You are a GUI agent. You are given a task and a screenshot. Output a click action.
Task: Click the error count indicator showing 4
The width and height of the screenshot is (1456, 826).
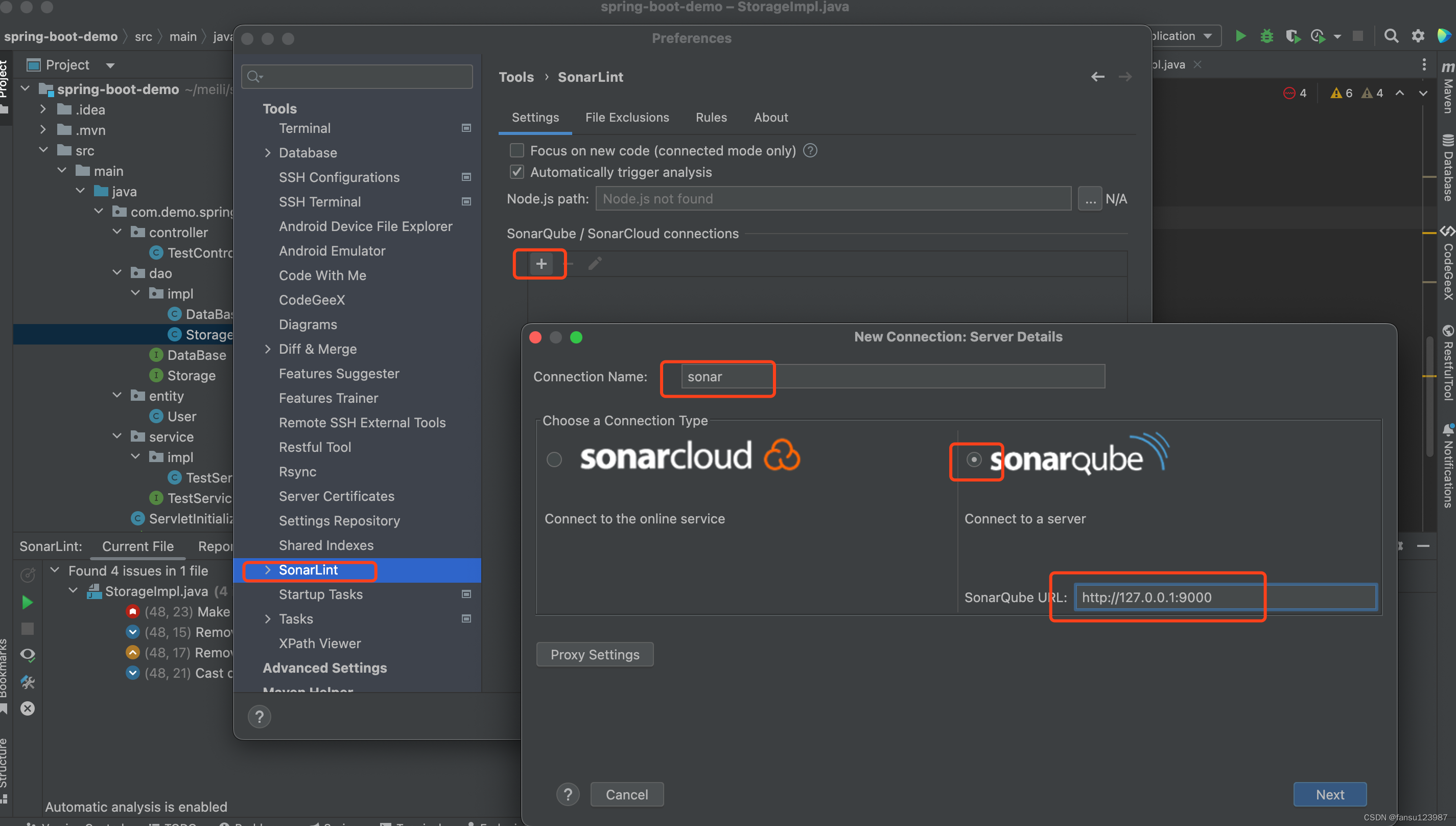[x=1295, y=93]
